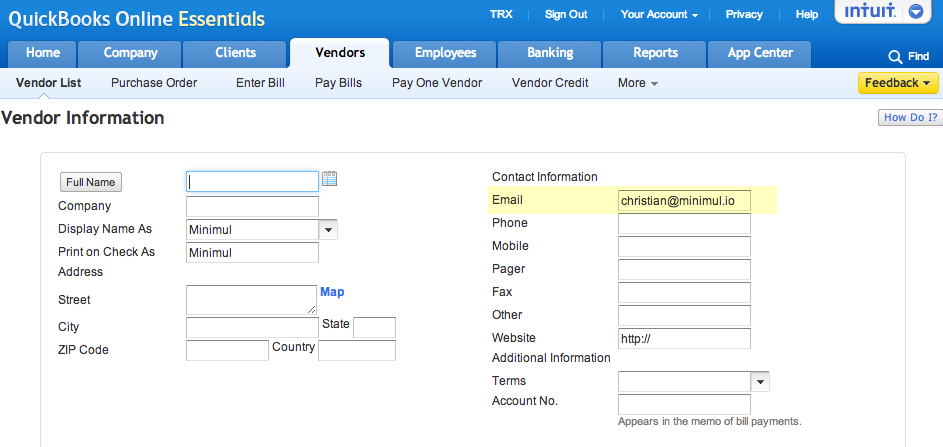Select Pay One Vendor

point(437,83)
